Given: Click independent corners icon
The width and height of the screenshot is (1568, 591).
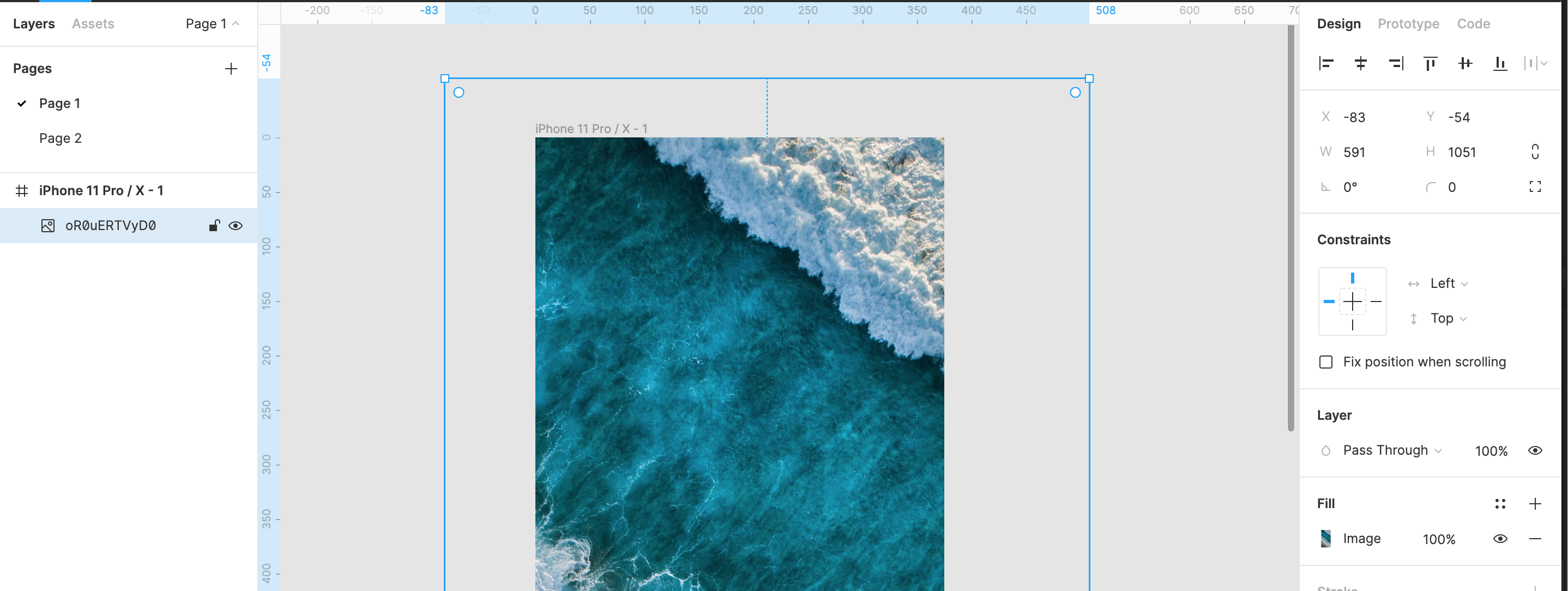Looking at the screenshot, I should [1535, 187].
